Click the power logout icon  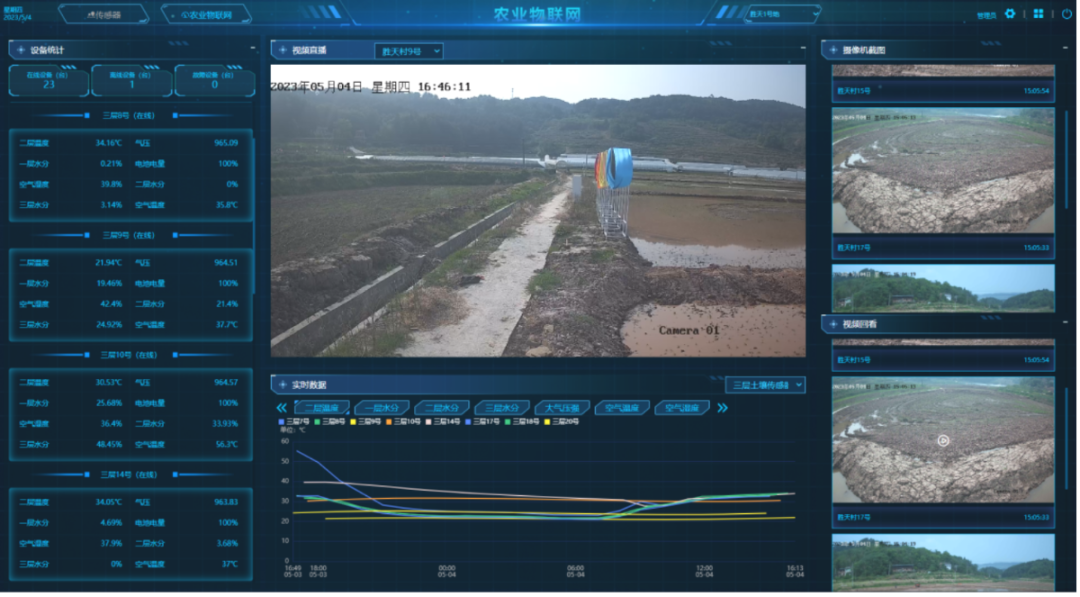click(x=1066, y=14)
